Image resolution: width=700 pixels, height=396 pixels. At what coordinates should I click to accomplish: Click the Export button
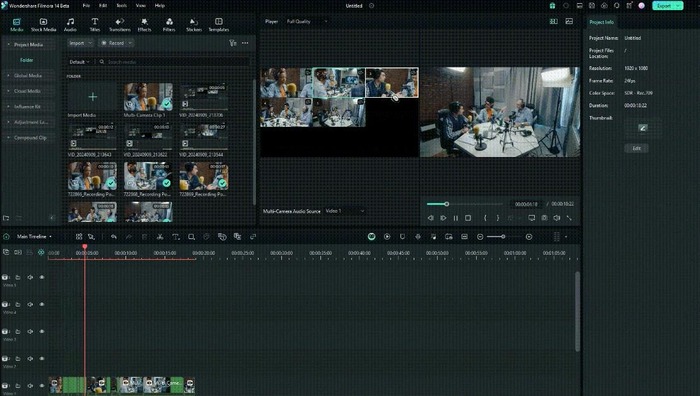coord(667,6)
